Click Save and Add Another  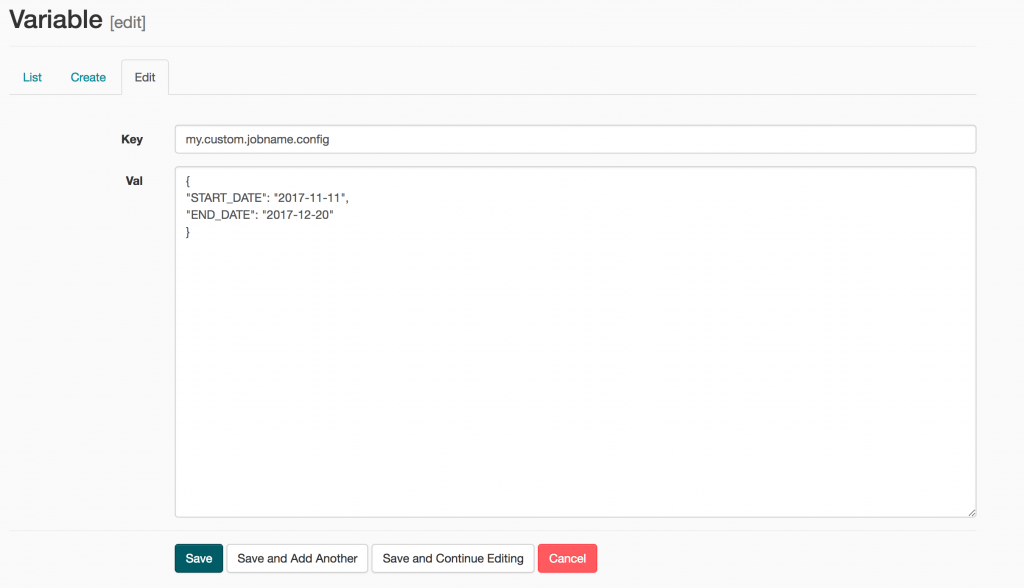297,558
